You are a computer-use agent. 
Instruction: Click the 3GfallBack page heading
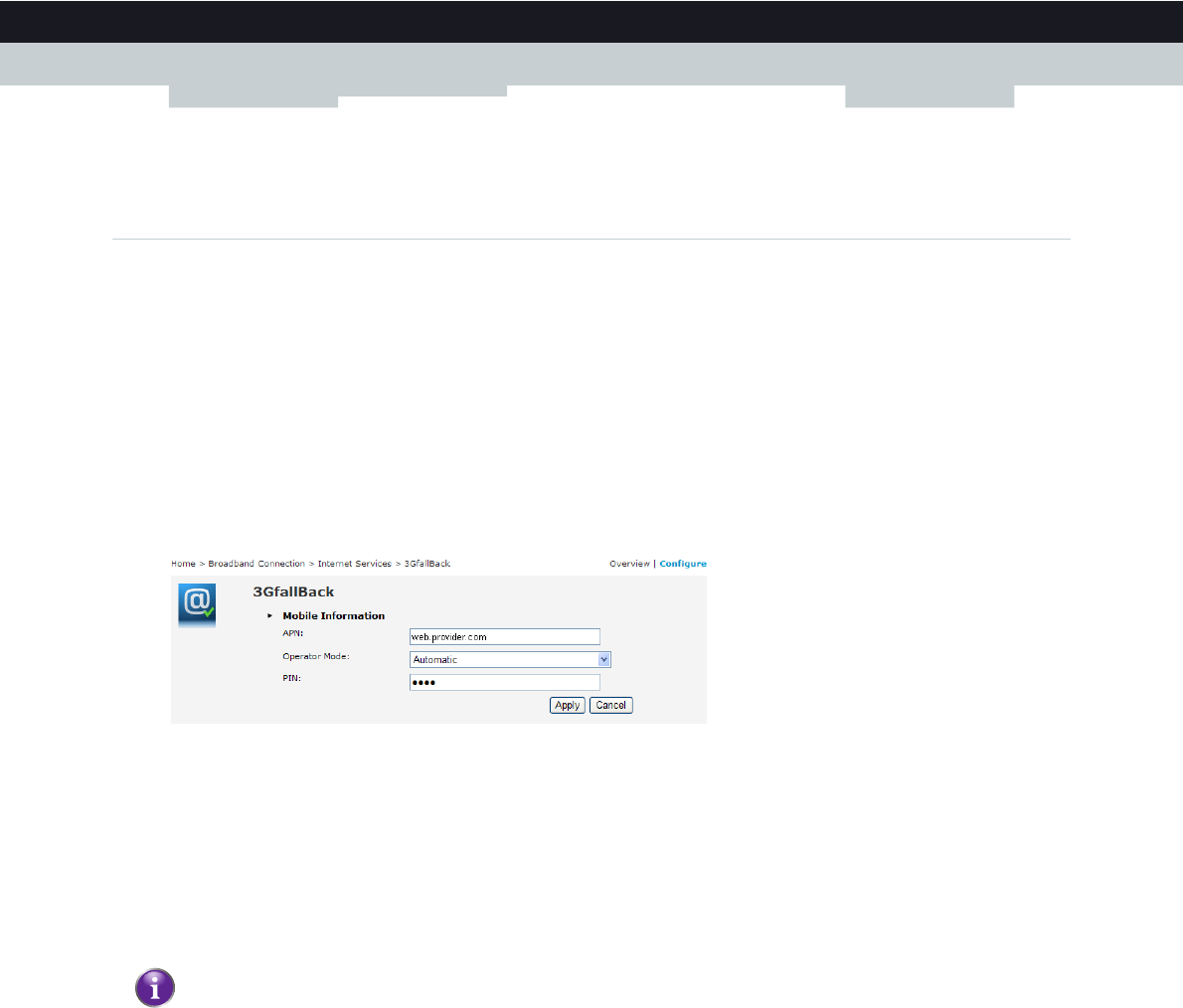[x=293, y=592]
